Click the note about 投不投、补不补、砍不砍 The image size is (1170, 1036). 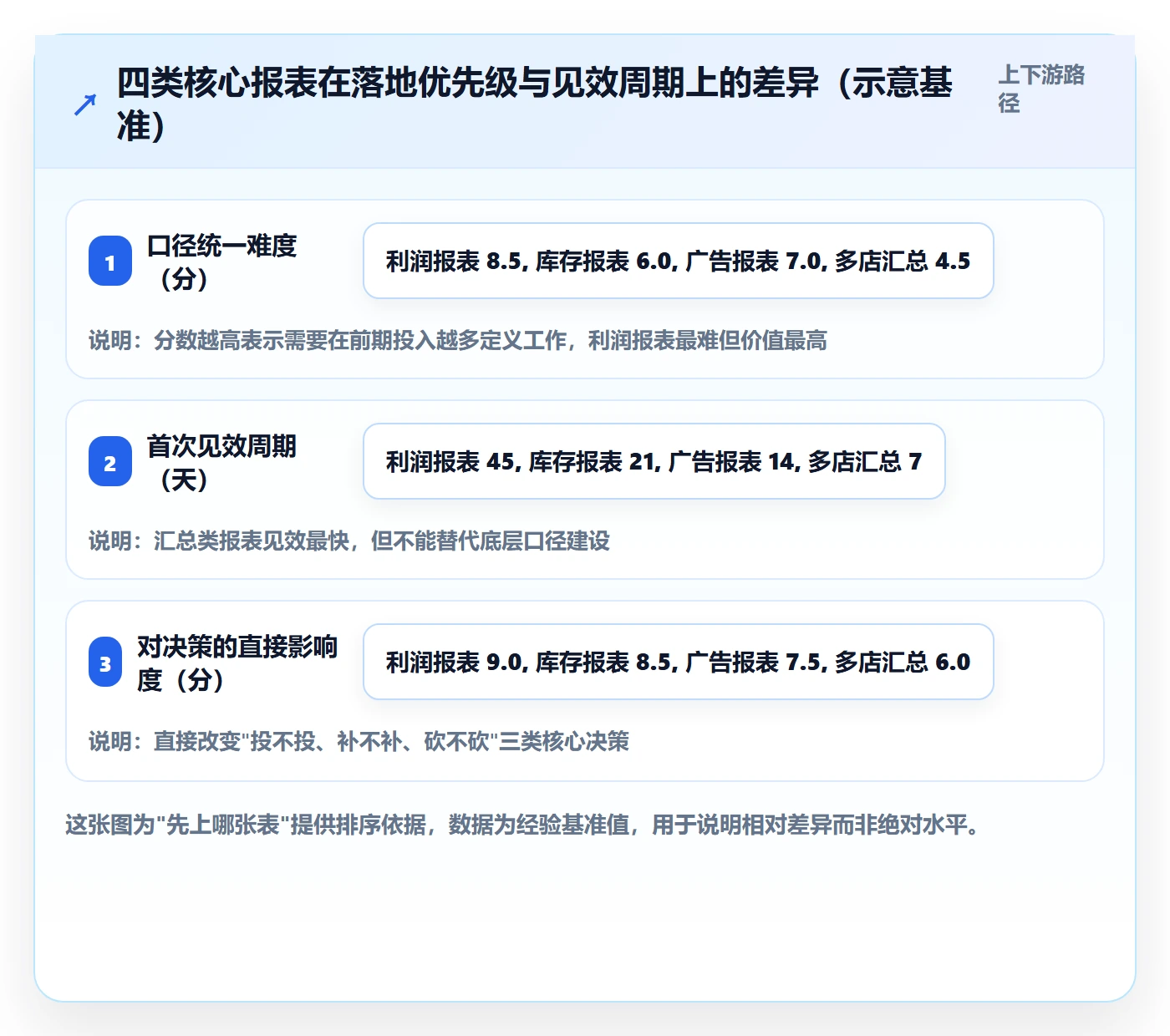coord(359,742)
